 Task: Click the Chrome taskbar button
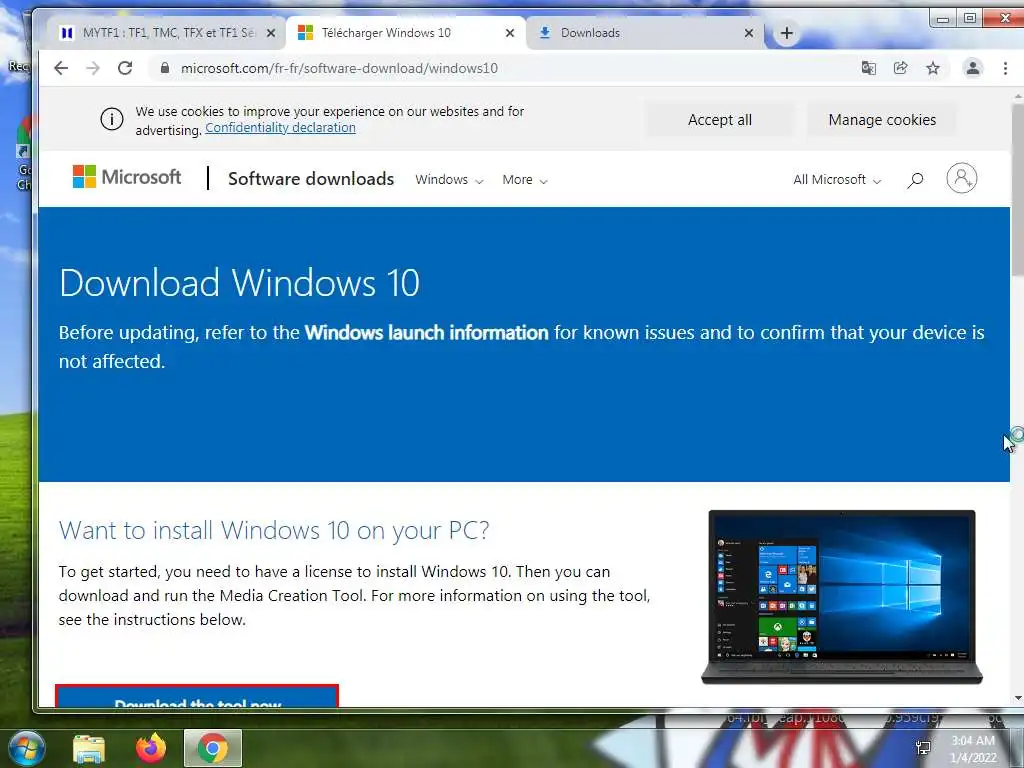tap(213, 748)
